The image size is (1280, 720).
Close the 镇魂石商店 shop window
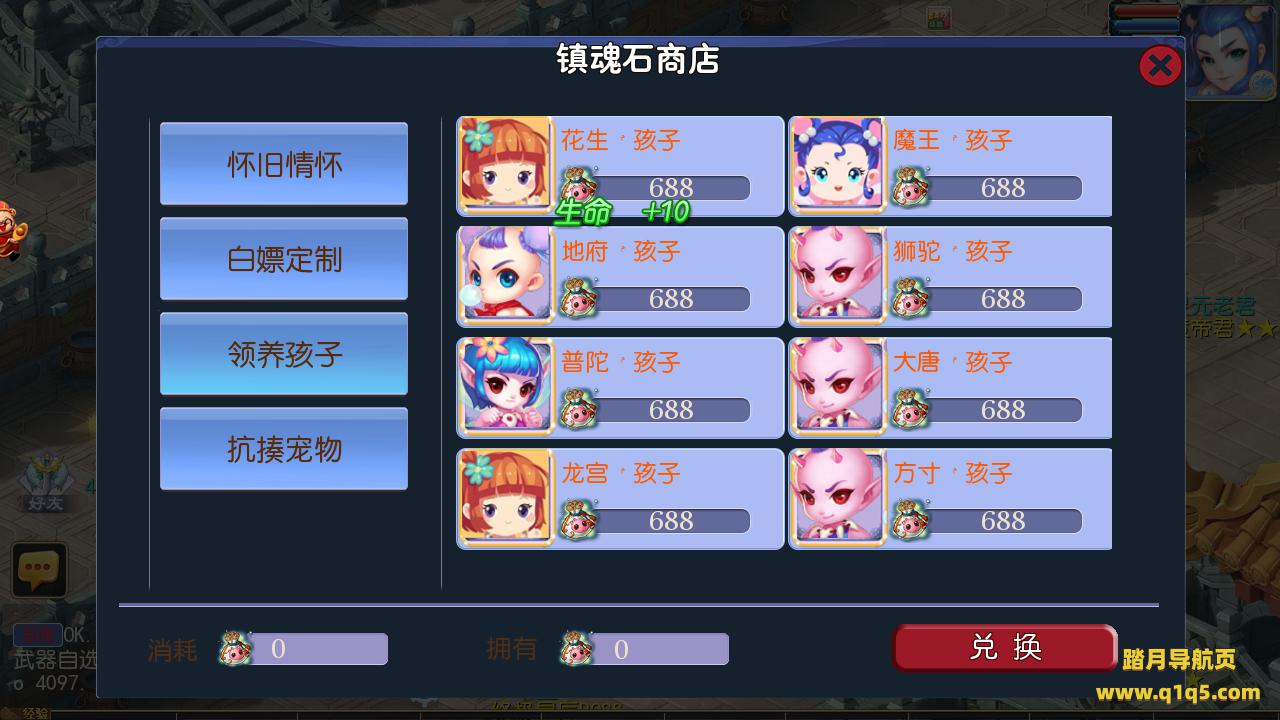coord(1160,67)
